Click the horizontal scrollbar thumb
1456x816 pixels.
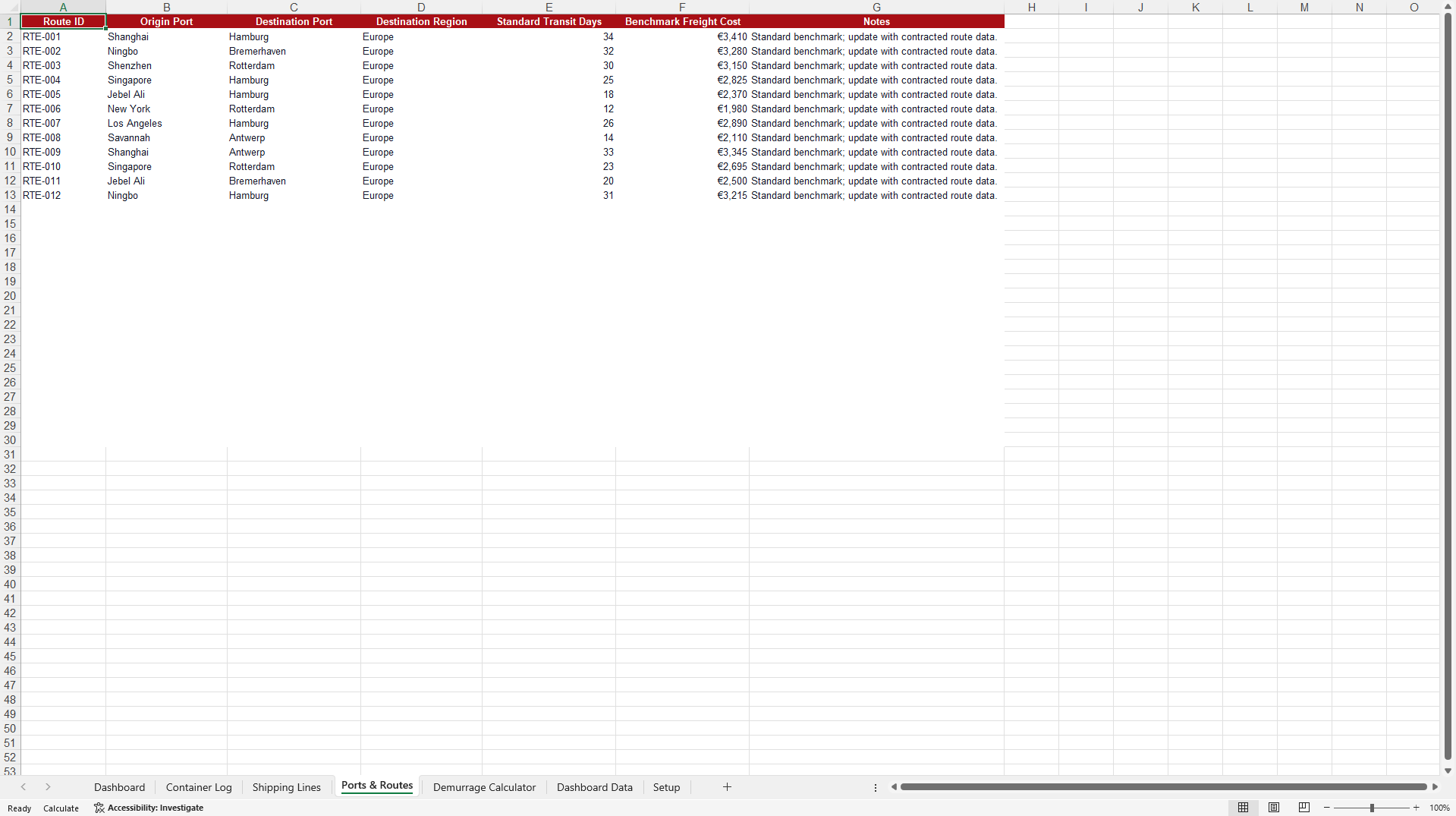point(1164,787)
